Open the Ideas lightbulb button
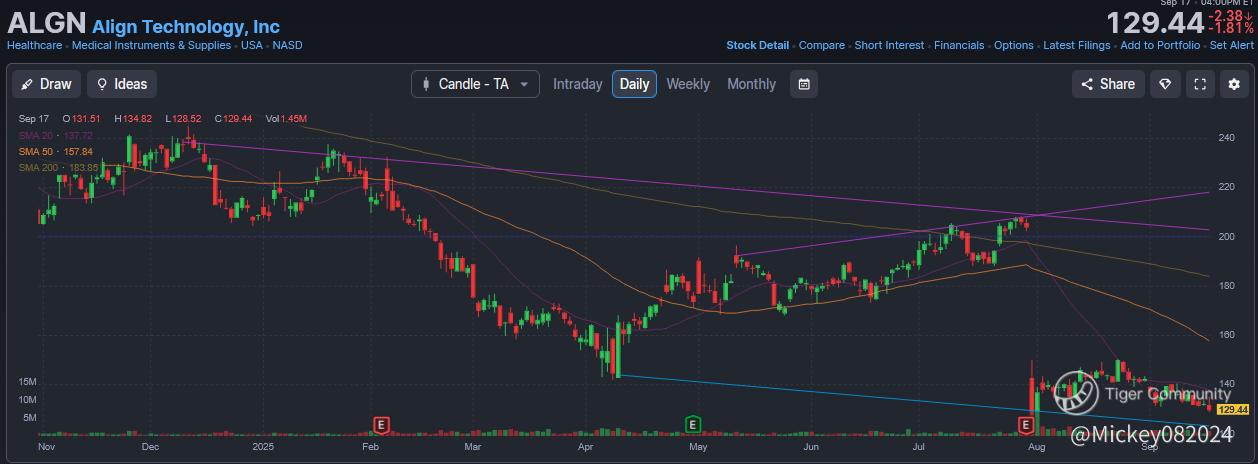The width and height of the screenshot is (1258, 464). pos(122,84)
